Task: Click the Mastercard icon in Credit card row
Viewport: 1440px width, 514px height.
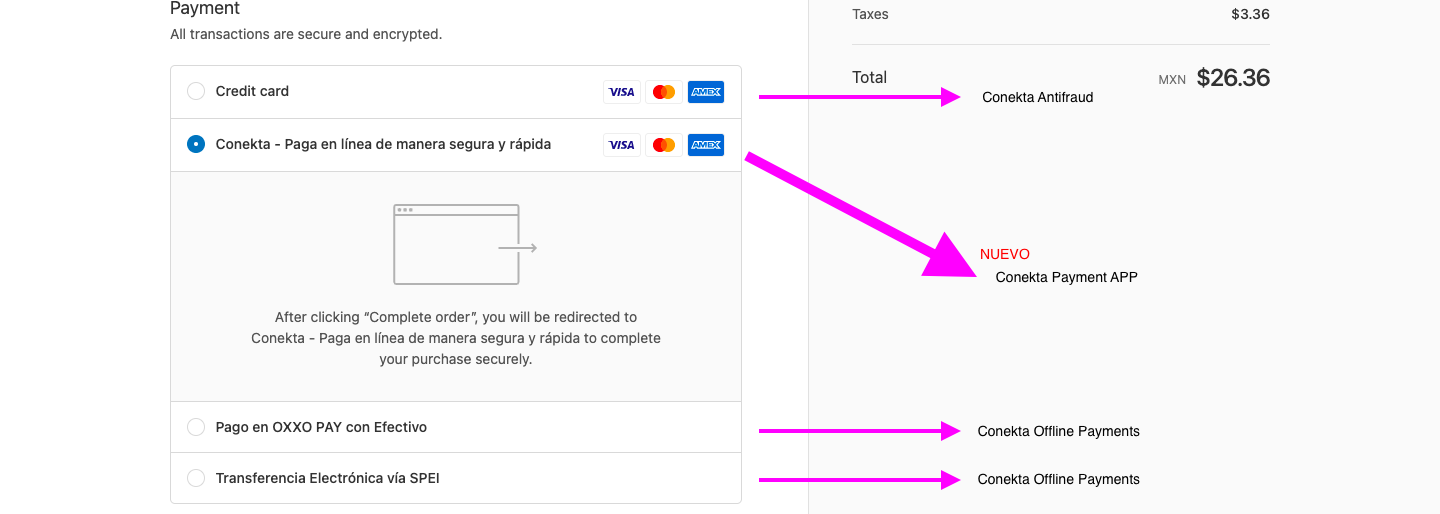Action: (x=664, y=92)
